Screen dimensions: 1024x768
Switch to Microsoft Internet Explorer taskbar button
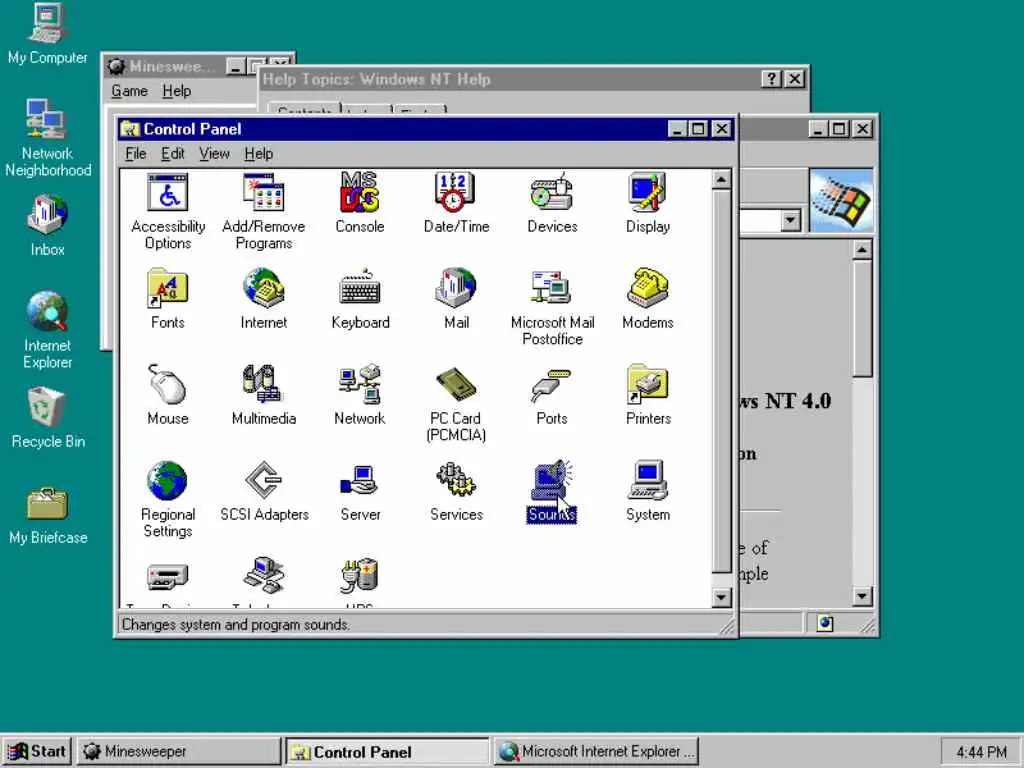596,752
